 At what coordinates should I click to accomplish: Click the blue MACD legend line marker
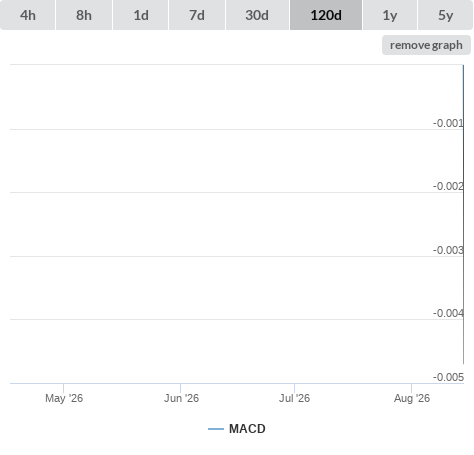[x=216, y=429]
